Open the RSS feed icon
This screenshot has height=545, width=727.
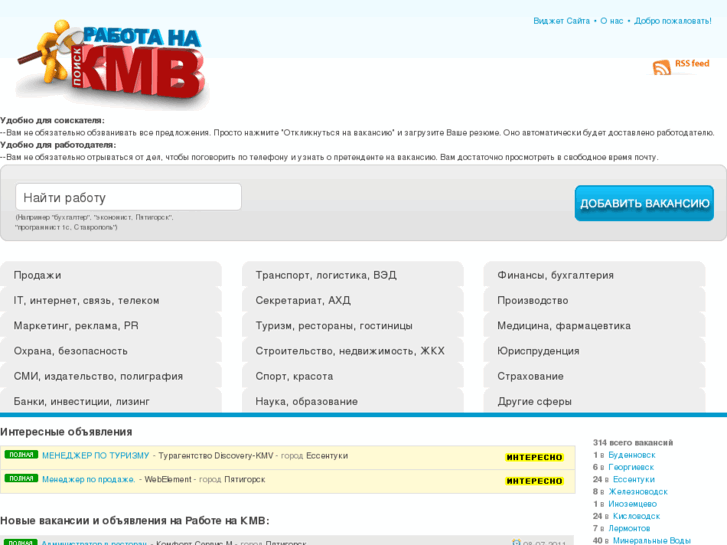(662, 67)
